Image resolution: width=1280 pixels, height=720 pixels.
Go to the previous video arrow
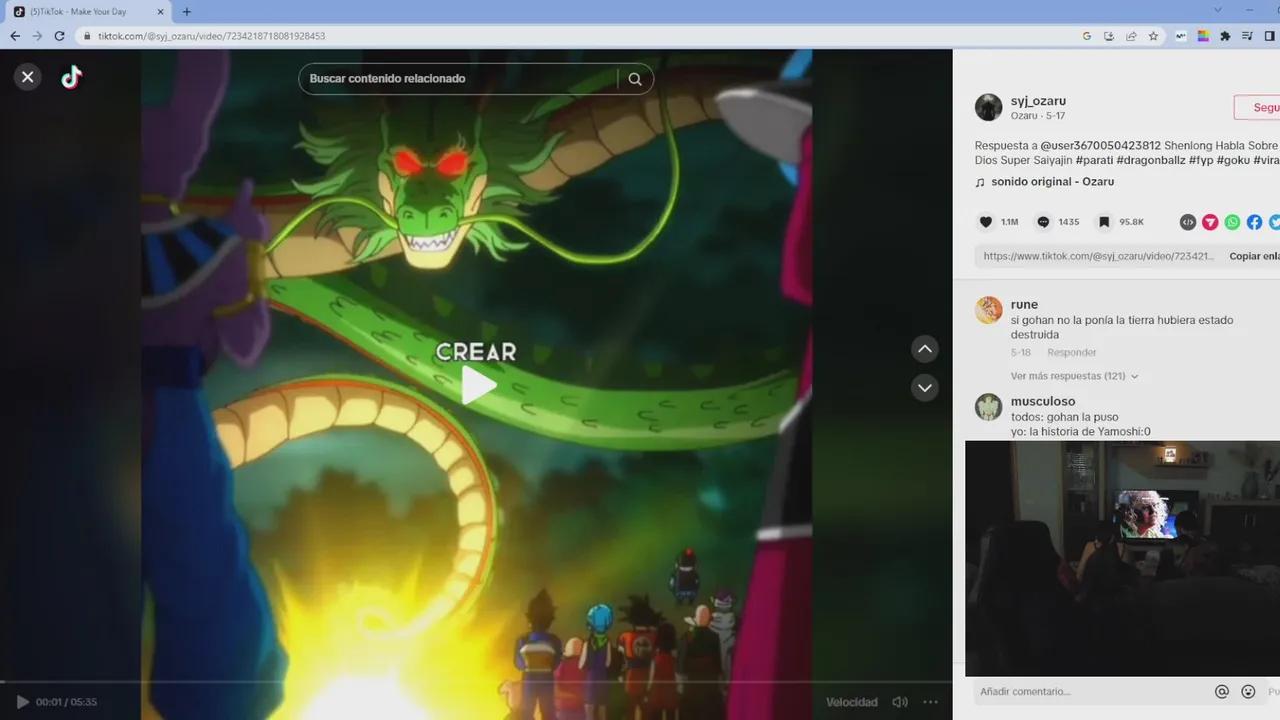point(925,349)
